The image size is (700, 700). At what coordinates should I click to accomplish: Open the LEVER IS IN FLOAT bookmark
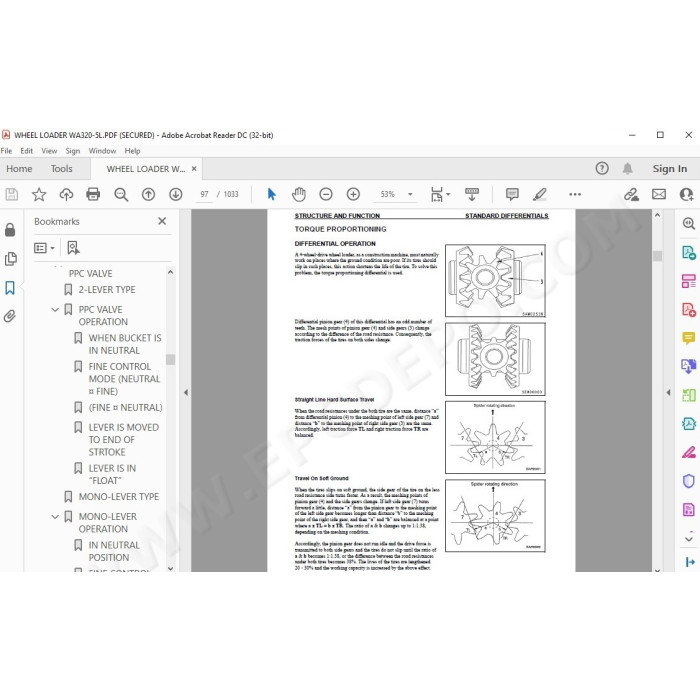tap(112, 475)
